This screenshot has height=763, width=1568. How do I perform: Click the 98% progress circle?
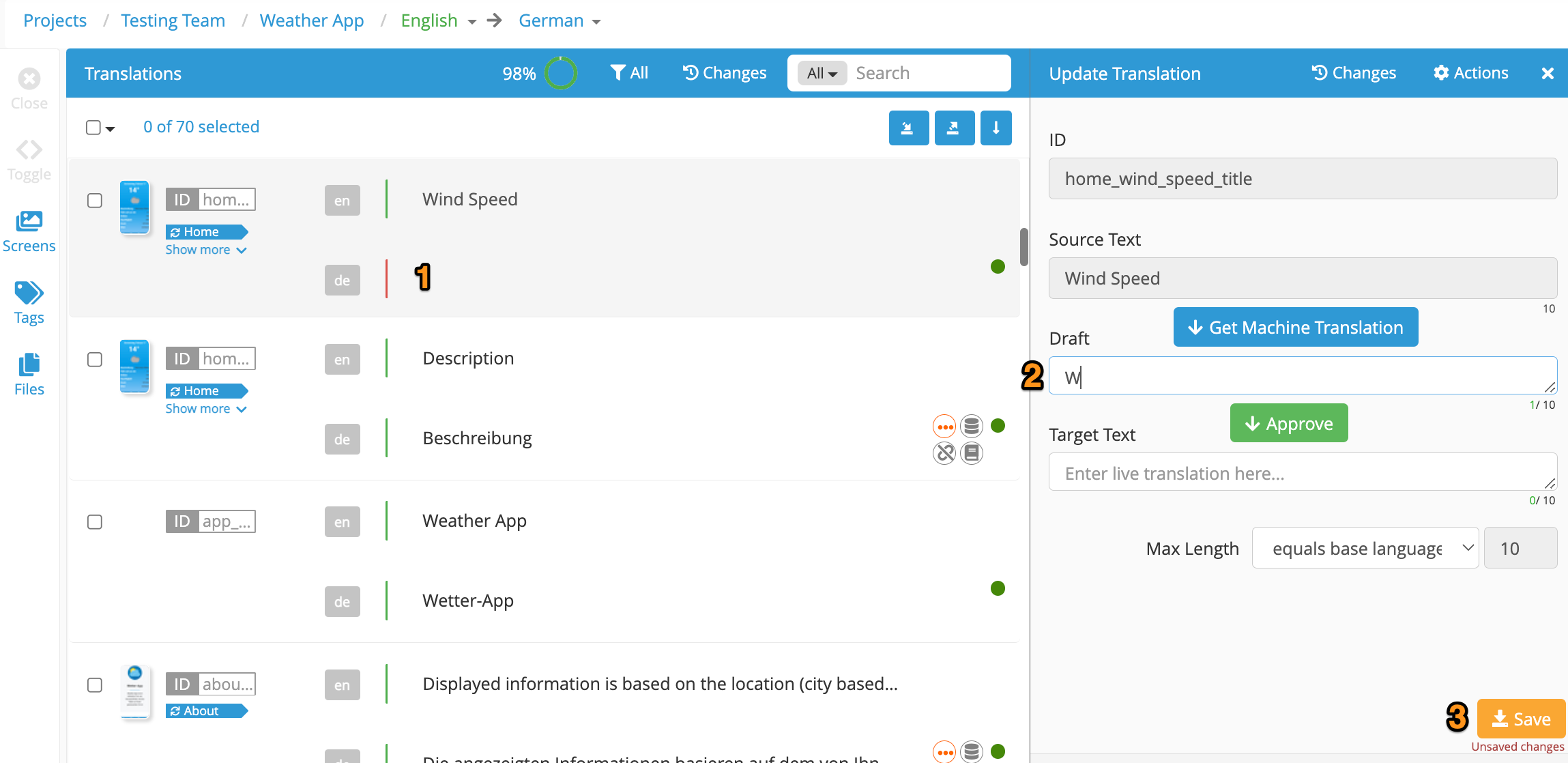pos(561,73)
